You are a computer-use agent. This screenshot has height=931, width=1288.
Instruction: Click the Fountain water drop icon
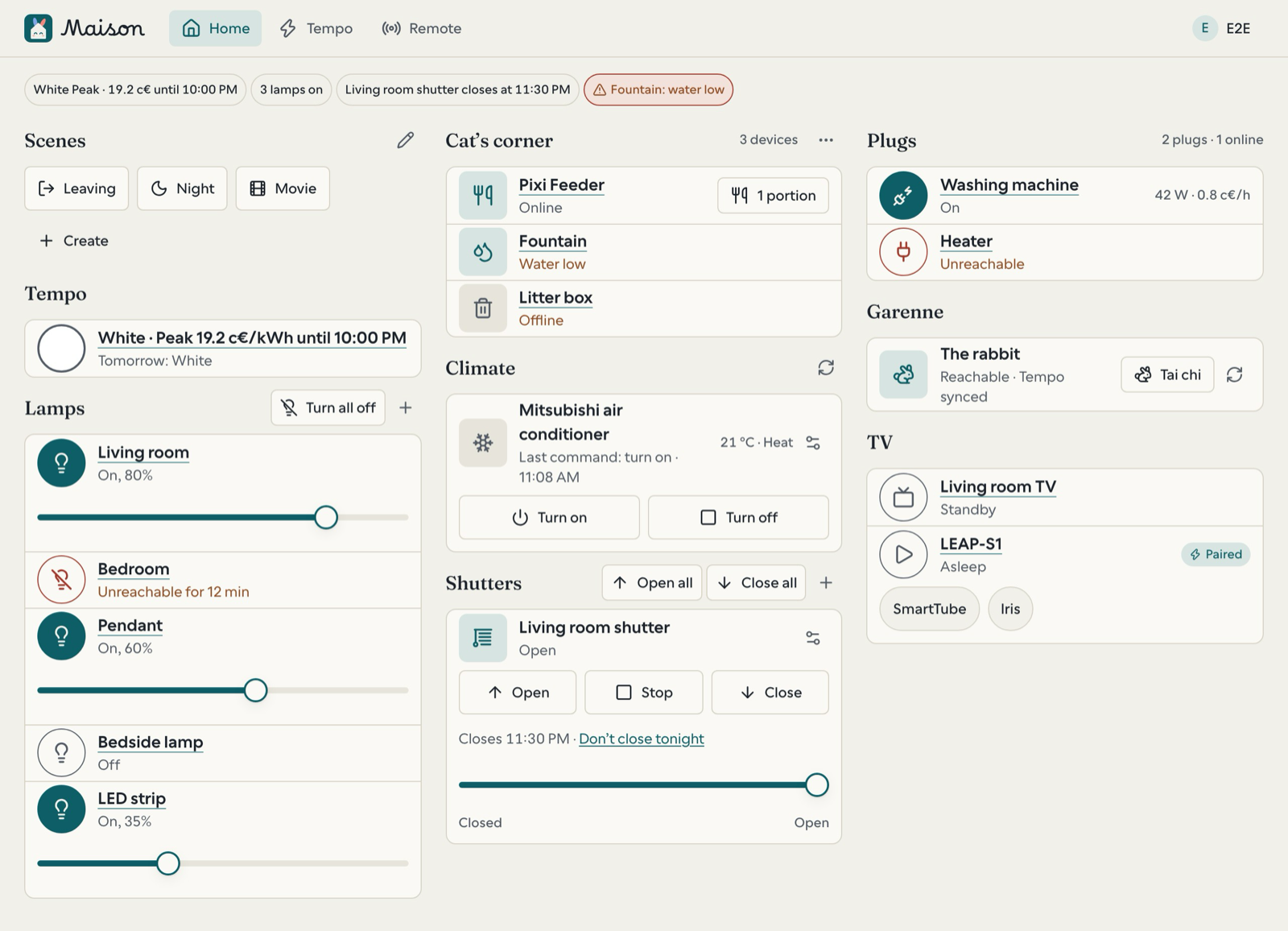click(x=483, y=252)
